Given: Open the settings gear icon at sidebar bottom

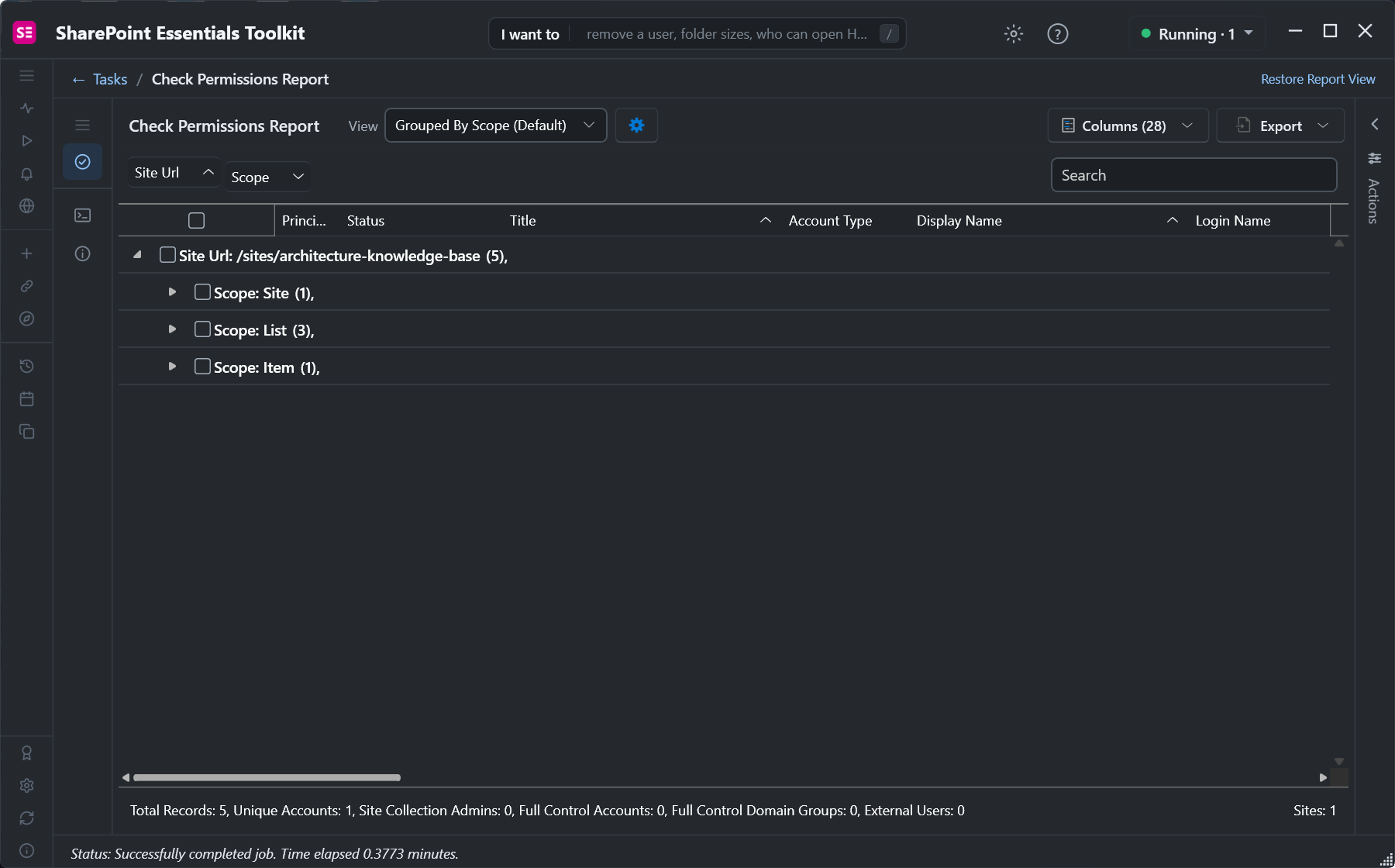Looking at the screenshot, I should coord(27,786).
